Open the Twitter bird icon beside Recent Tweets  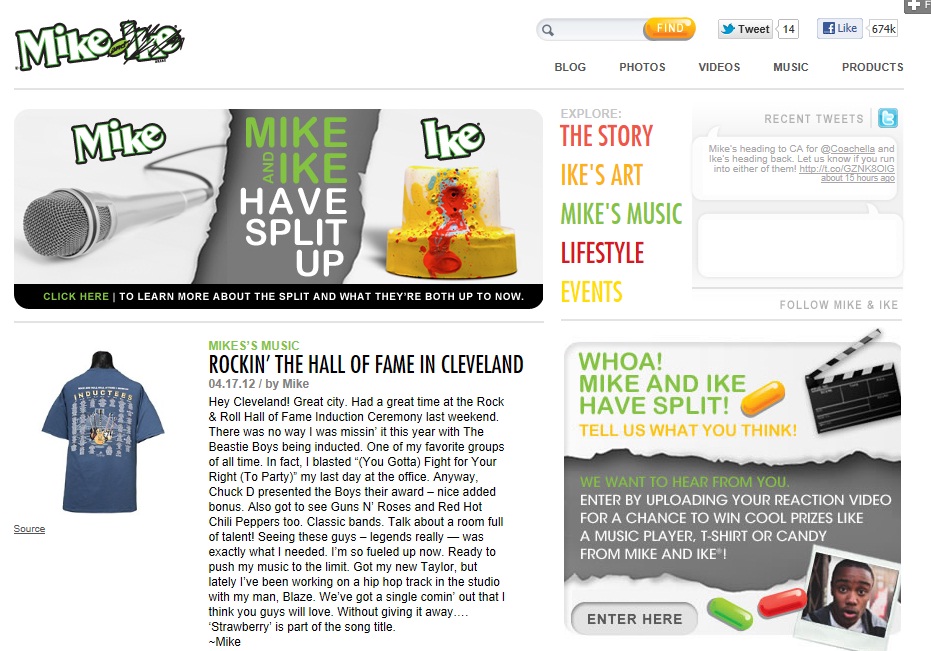(888, 118)
